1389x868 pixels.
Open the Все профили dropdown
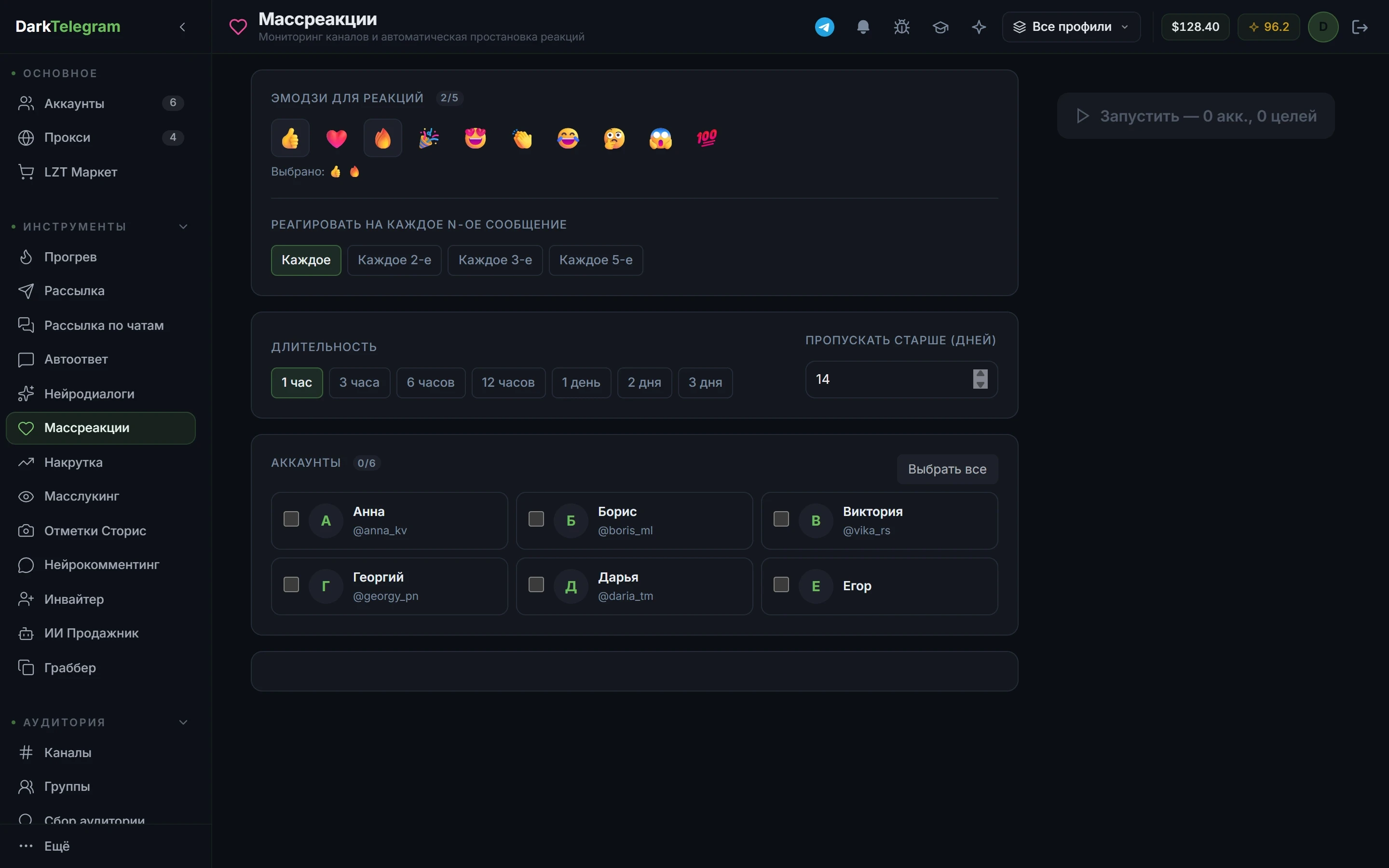point(1071,27)
